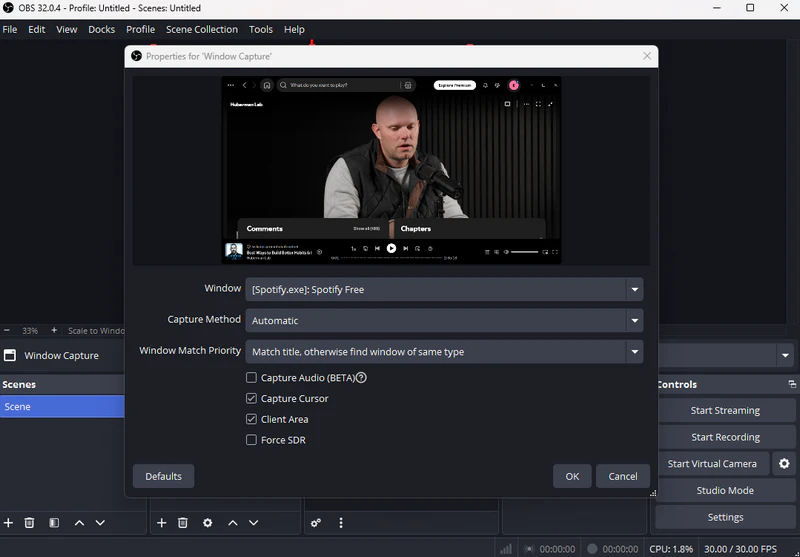Open source properties gear icon
The width and height of the screenshot is (800, 557).
point(208,523)
